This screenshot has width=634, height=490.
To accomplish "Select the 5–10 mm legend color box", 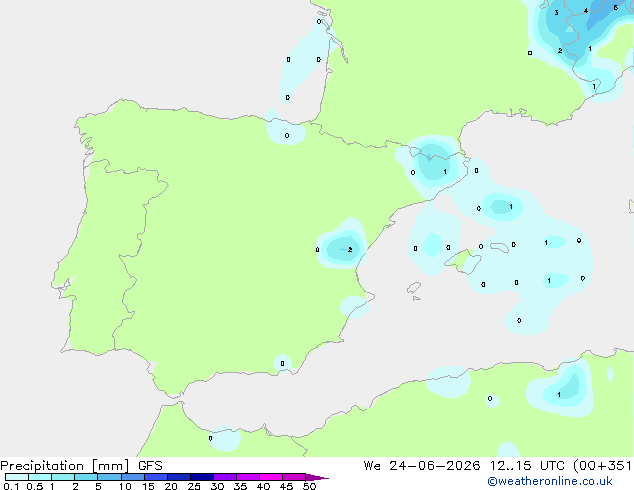I will click(109, 477).
